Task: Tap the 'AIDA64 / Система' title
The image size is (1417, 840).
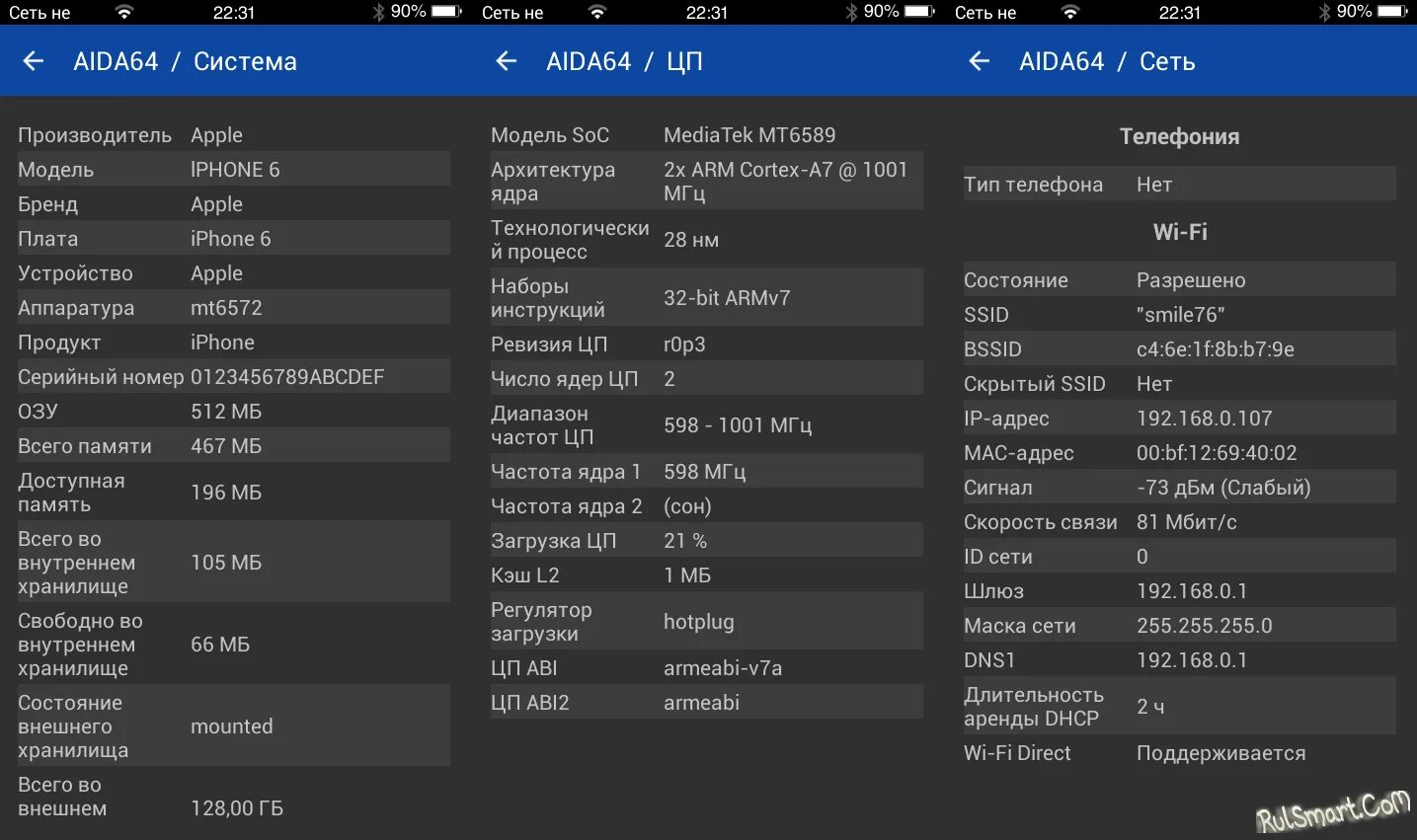Action: click(x=185, y=61)
